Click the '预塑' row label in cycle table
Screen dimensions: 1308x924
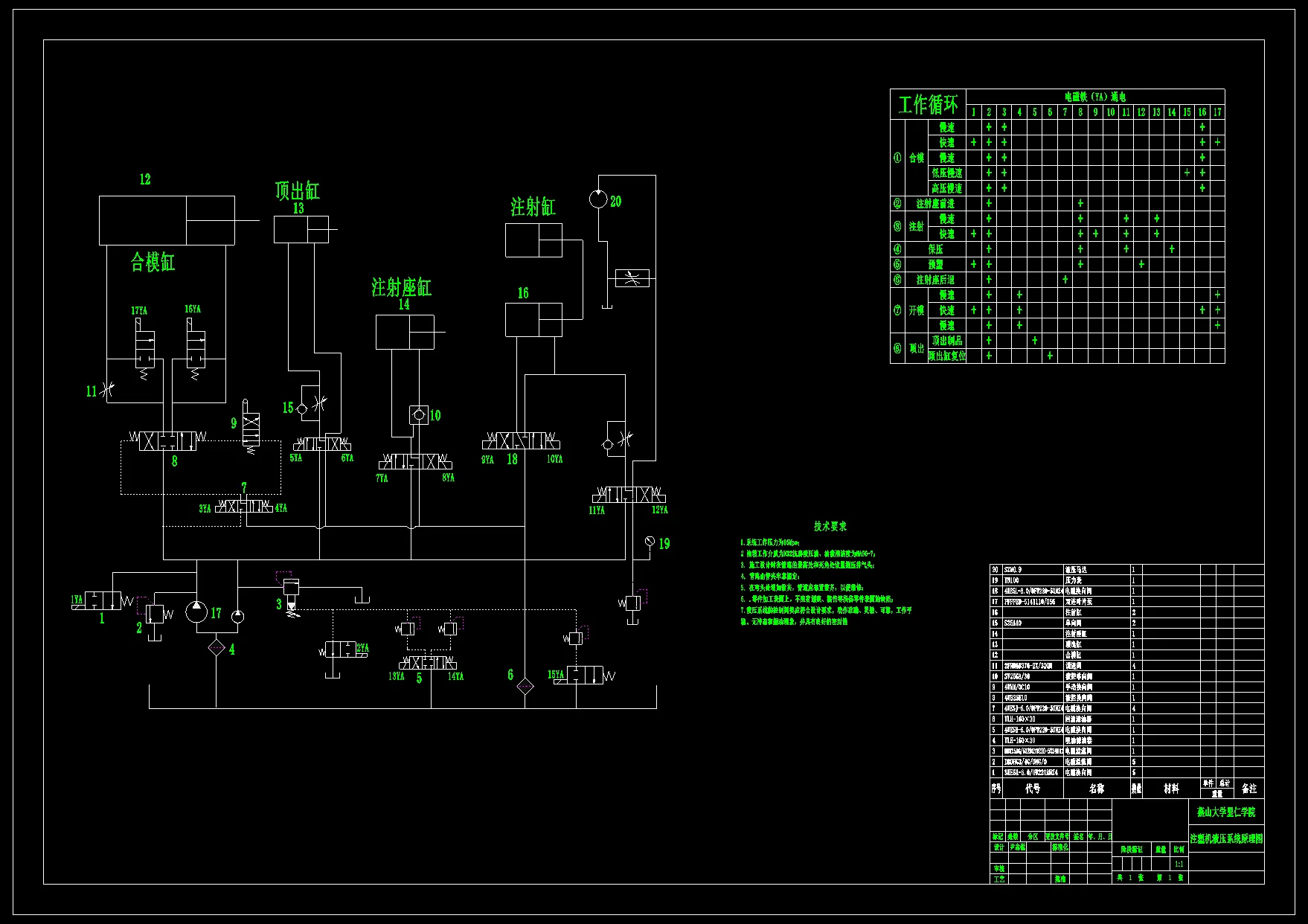click(935, 265)
